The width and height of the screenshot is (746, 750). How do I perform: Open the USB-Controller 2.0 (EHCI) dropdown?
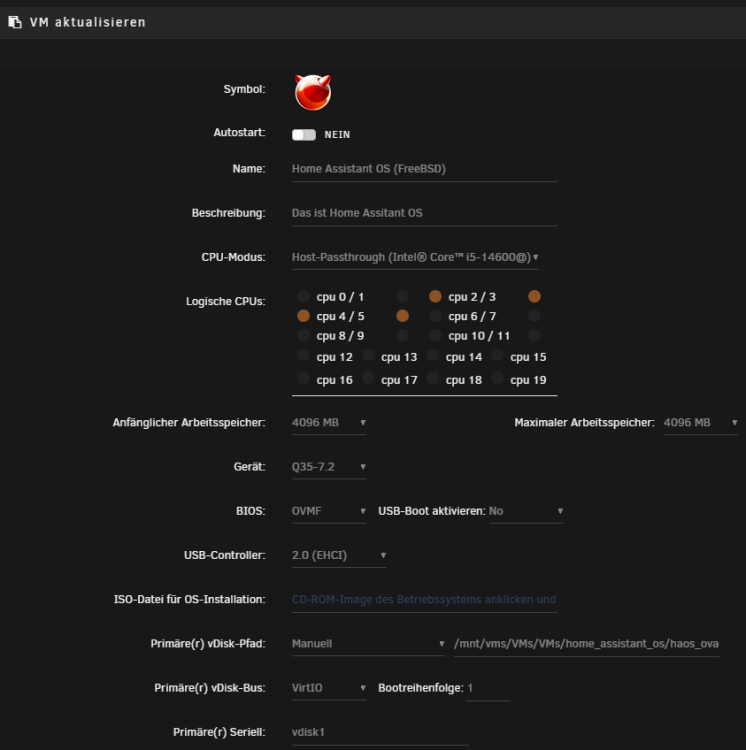click(x=339, y=555)
